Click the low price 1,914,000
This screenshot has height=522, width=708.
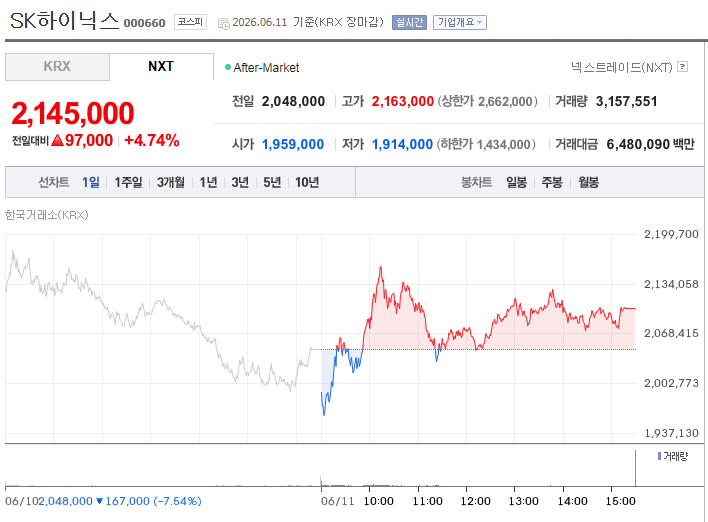[x=402, y=144]
